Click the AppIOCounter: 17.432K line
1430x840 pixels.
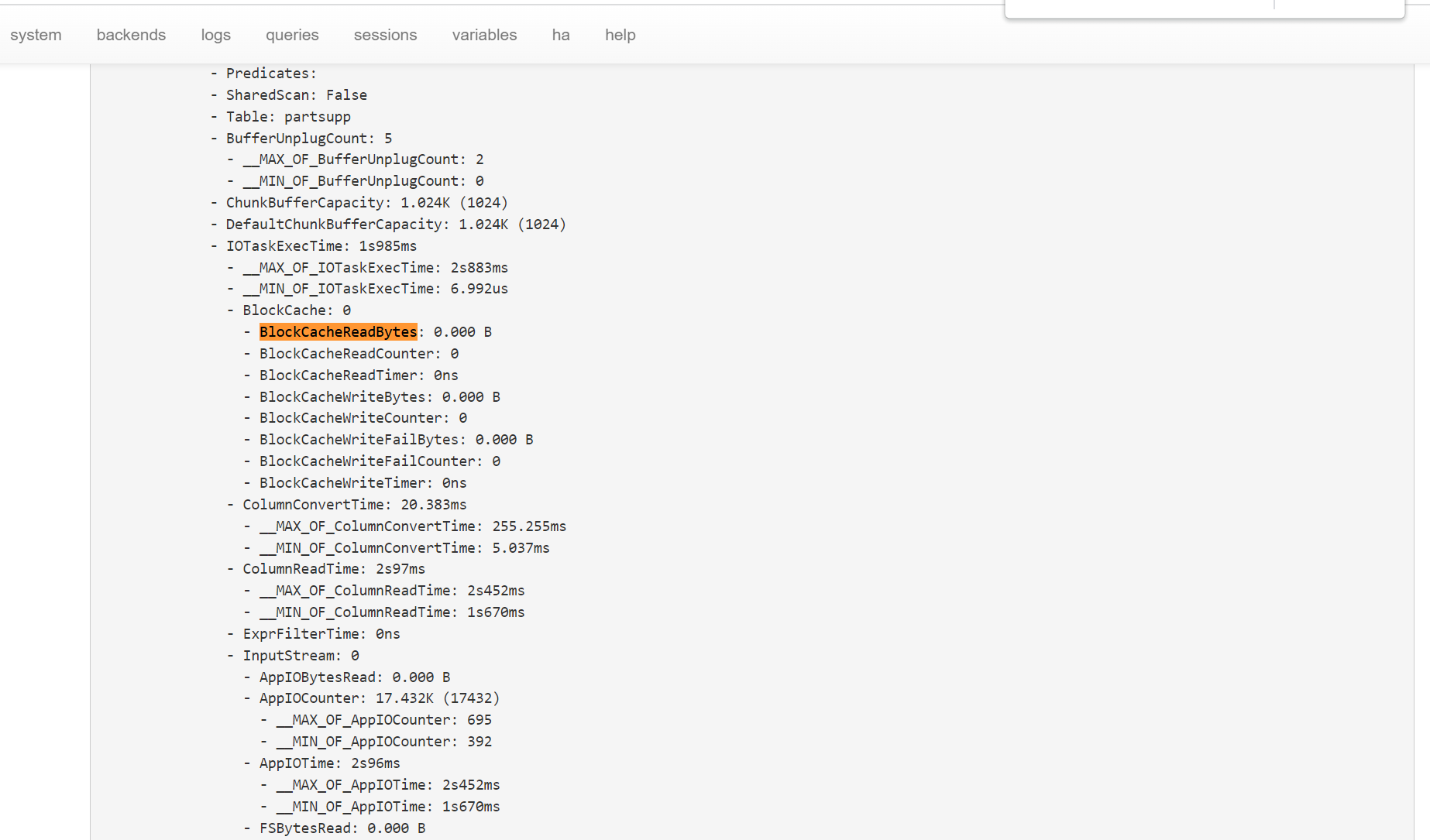coord(379,698)
